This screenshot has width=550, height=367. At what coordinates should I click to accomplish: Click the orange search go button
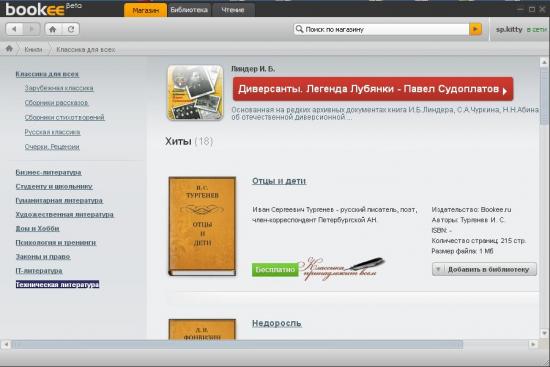click(x=475, y=29)
